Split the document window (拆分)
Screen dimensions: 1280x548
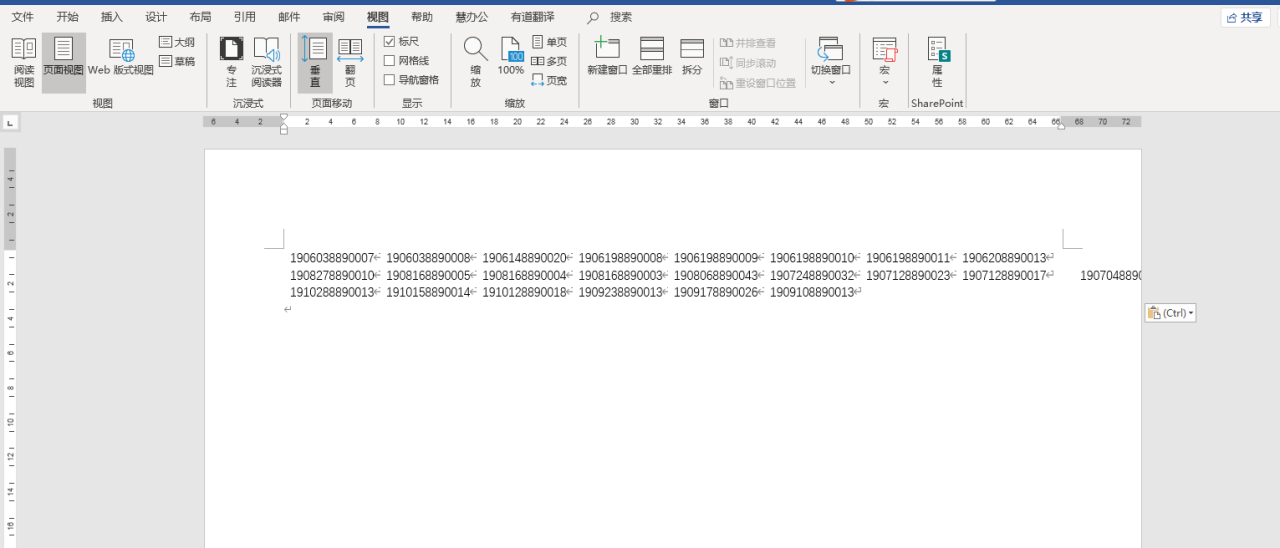(692, 57)
